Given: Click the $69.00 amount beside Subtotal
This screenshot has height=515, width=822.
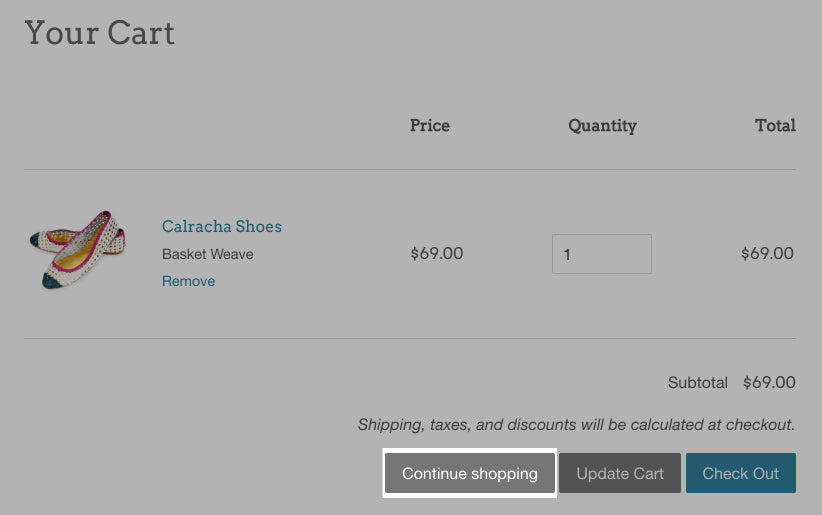Looking at the screenshot, I should [x=769, y=382].
